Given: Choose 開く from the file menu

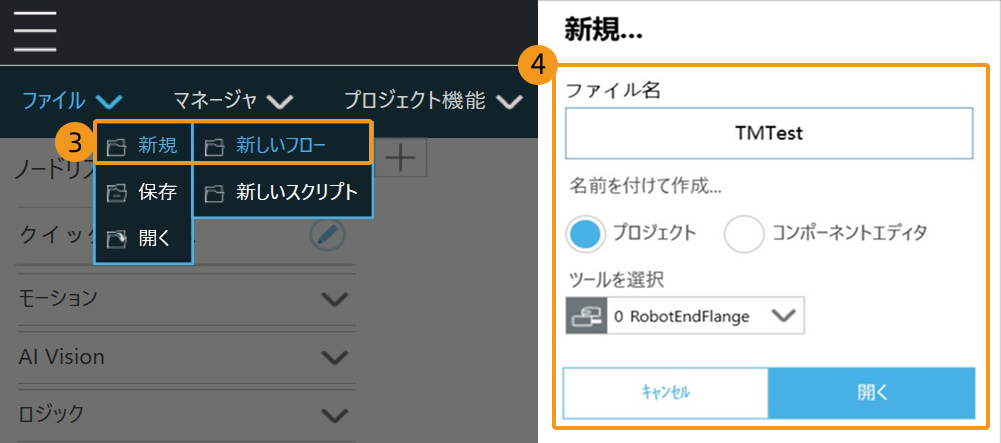Looking at the screenshot, I should tap(144, 239).
